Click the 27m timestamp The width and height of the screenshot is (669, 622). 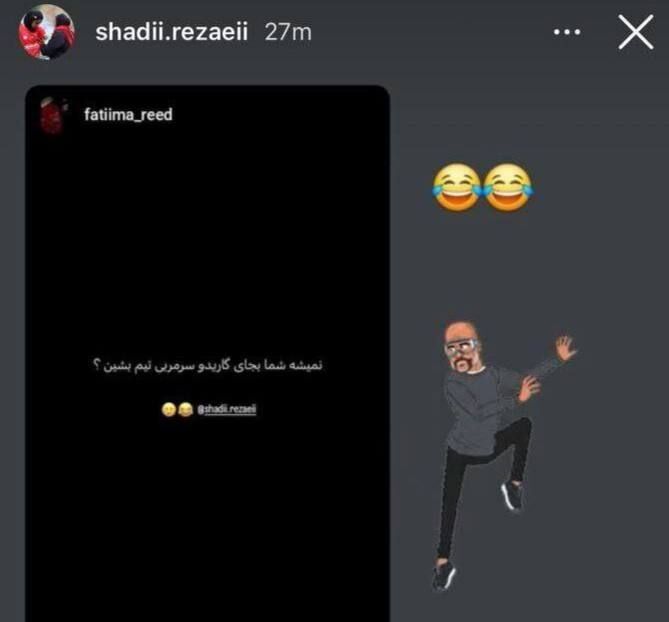click(x=288, y=32)
